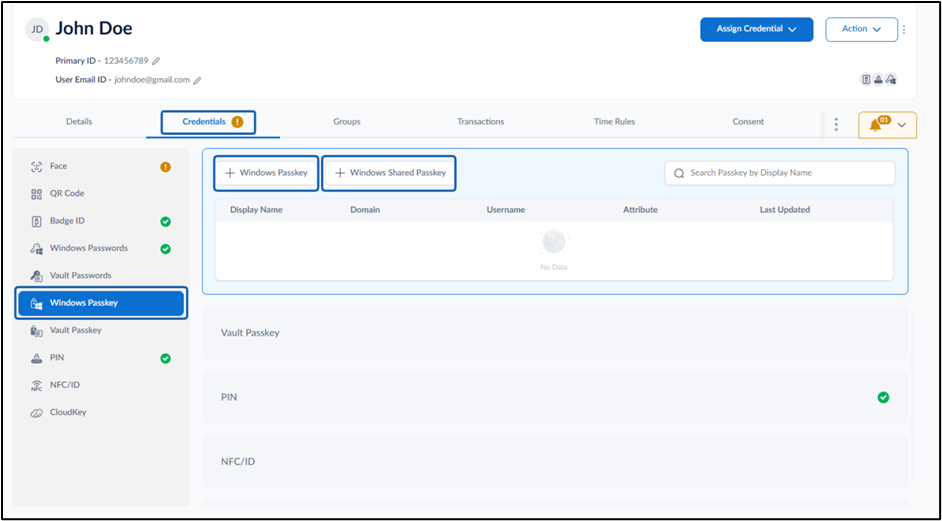The image size is (942, 521).
Task: Select Face in the credentials sidebar
Action: click(101, 166)
